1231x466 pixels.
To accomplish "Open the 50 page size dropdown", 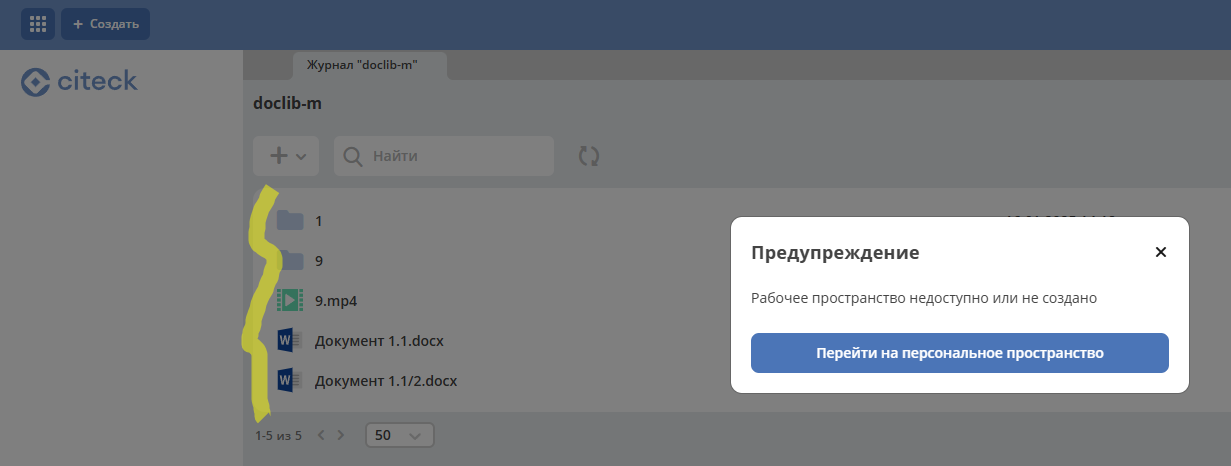I will 400,435.
